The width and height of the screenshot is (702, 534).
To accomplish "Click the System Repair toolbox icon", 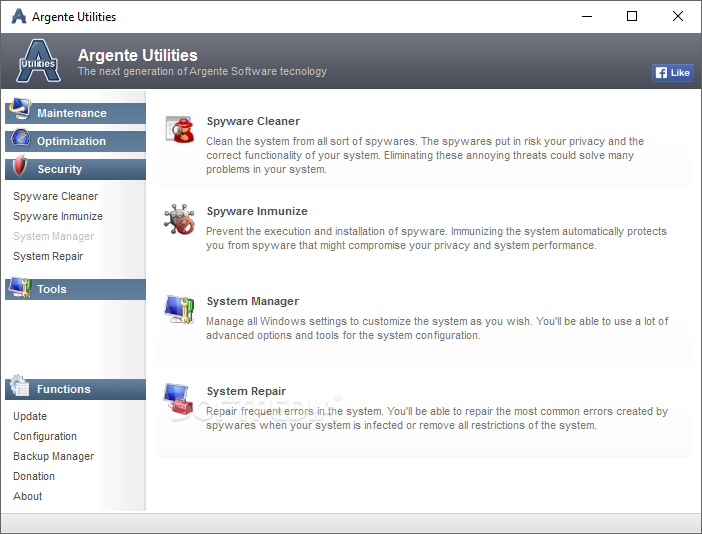I will [179, 399].
